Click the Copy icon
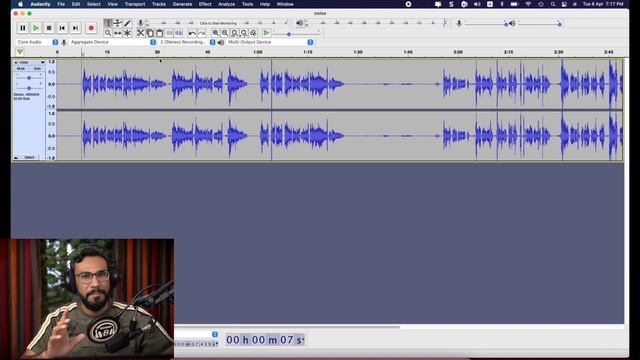This screenshot has width=640, height=360. (x=150, y=33)
